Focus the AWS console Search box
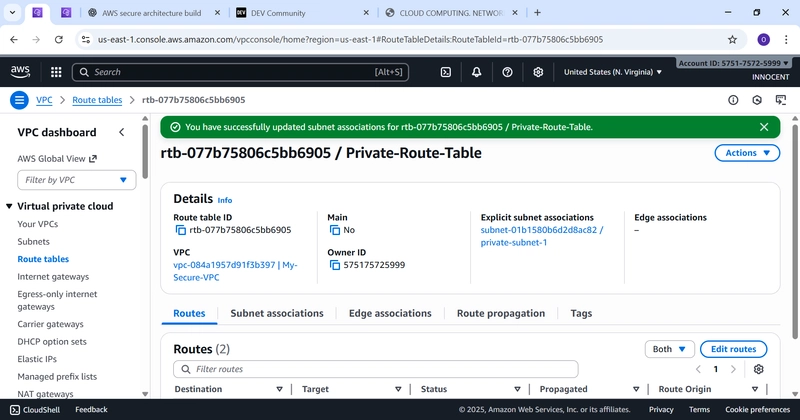Viewport: 800px width, 420px height. (x=240, y=72)
